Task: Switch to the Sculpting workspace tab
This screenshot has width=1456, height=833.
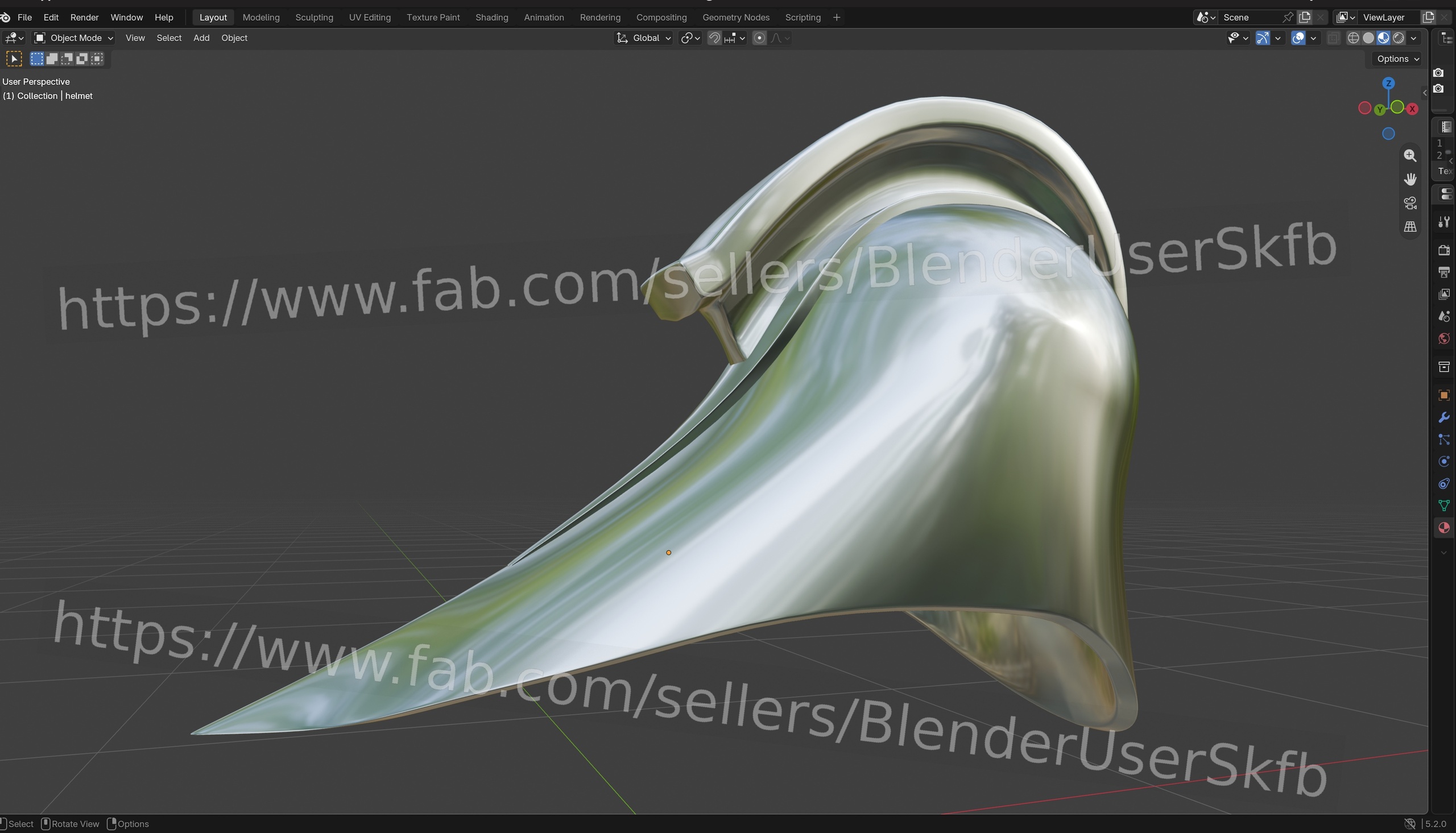Action: (314, 17)
